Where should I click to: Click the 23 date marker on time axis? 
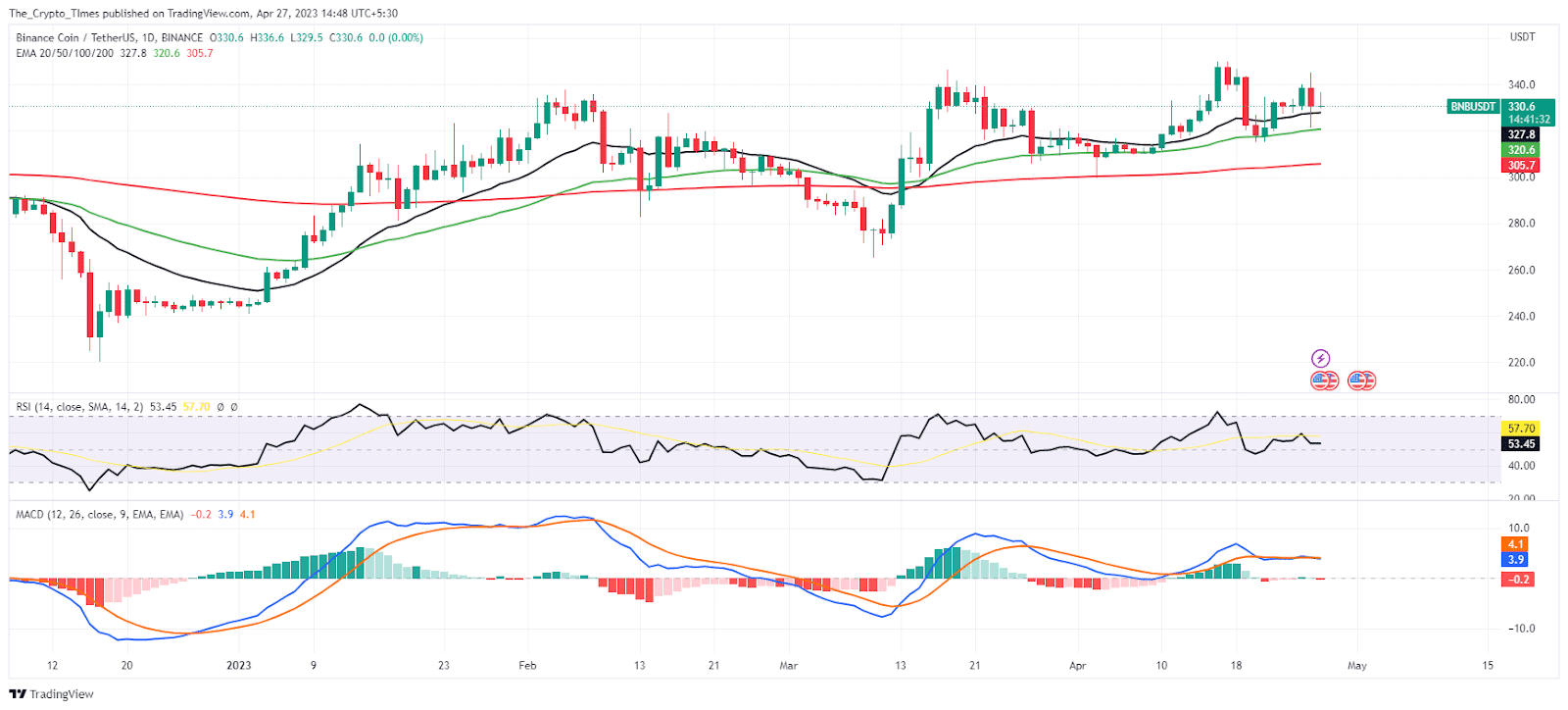[444, 665]
